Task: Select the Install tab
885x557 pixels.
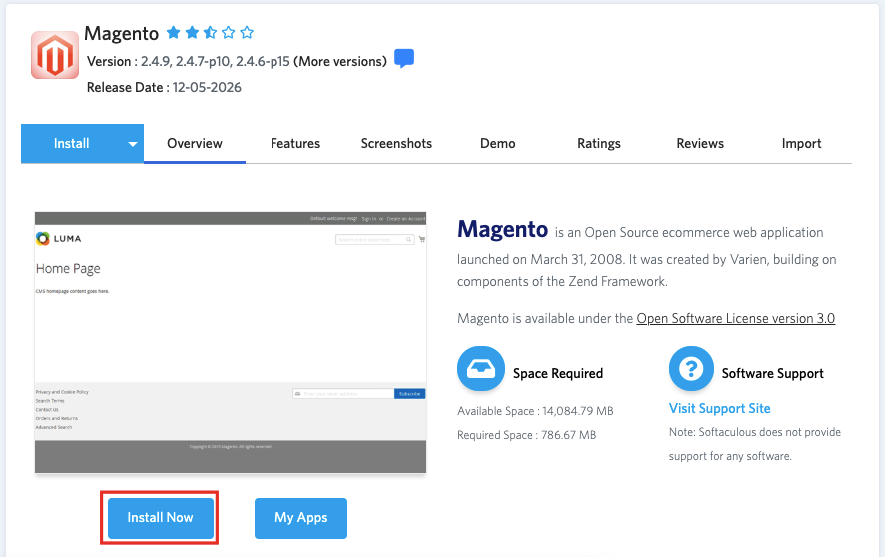Action: (x=72, y=144)
